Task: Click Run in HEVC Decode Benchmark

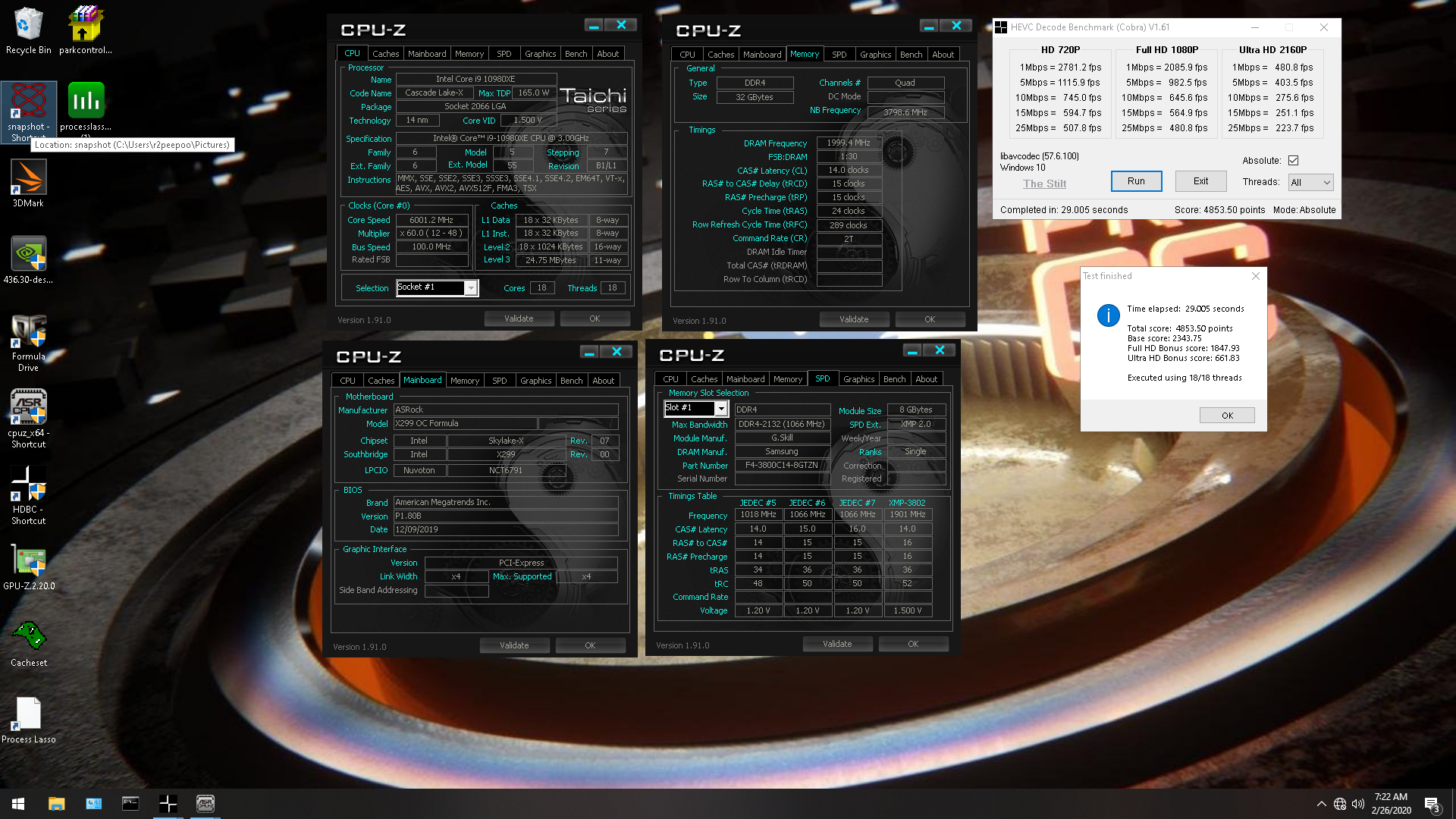Action: [x=1136, y=181]
